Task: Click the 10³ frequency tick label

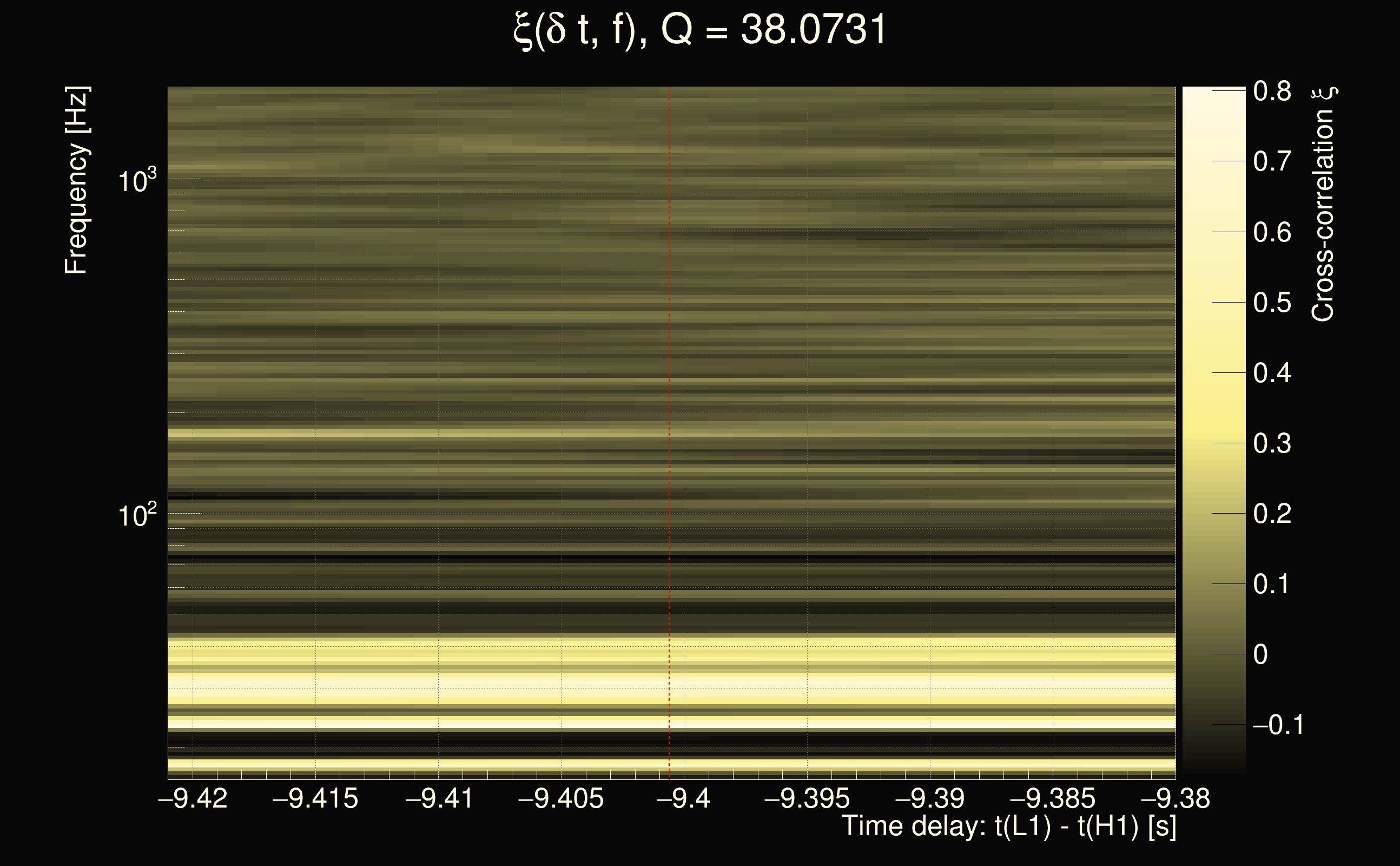Action: coord(137,181)
